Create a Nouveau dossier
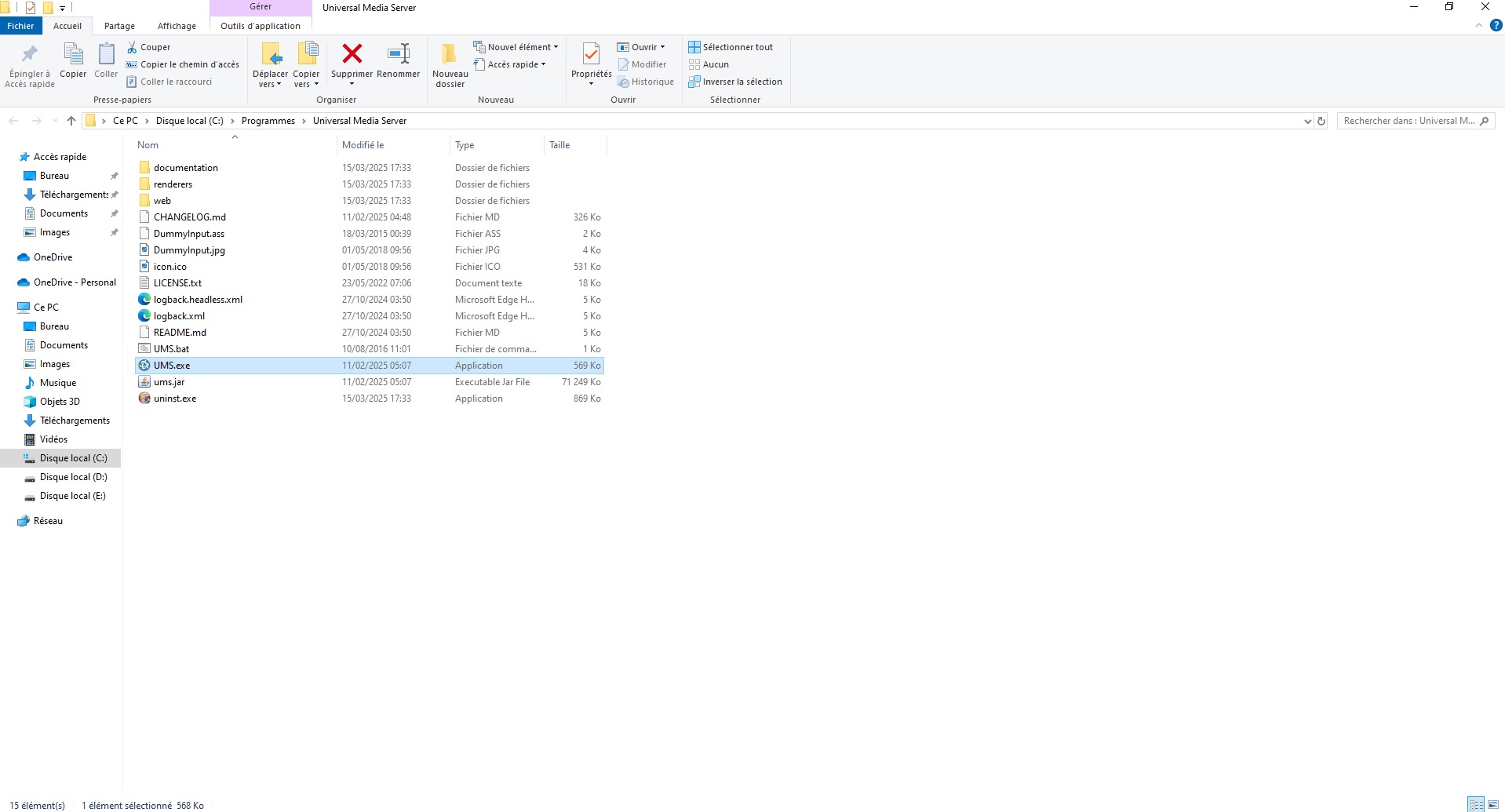This screenshot has height=812, width=1505. coord(450,64)
